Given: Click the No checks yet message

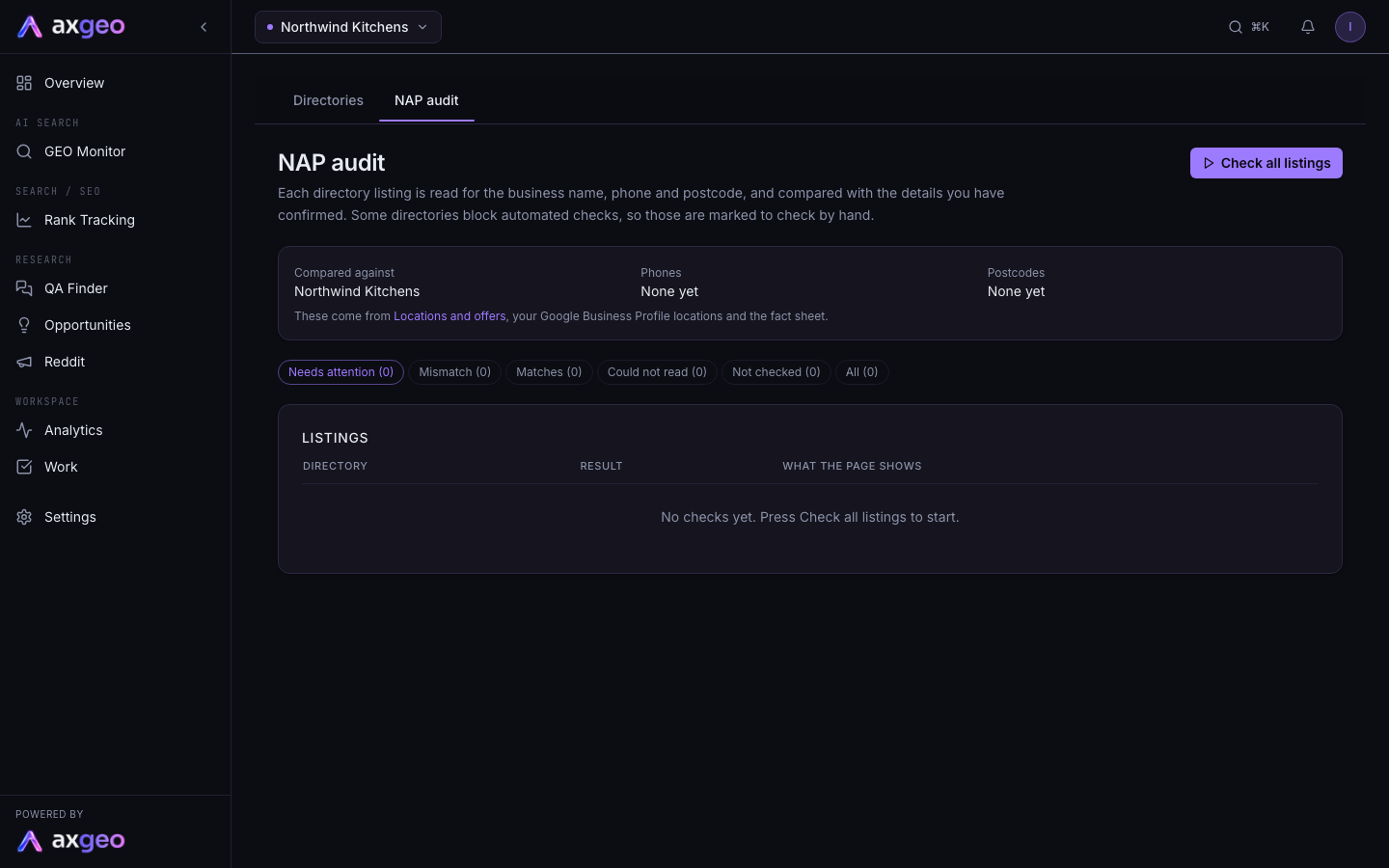Looking at the screenshot, I should pos(810,517).
